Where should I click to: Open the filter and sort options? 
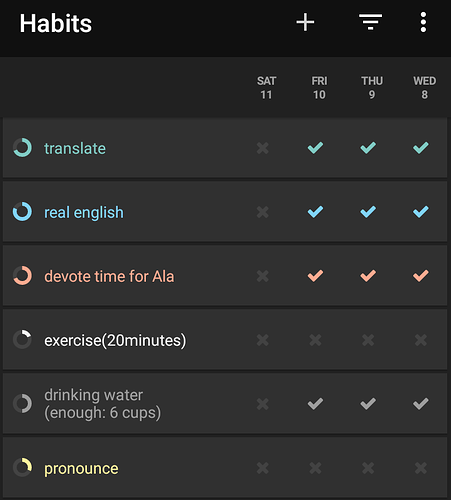pyautogui.click(x=370, y=22)
